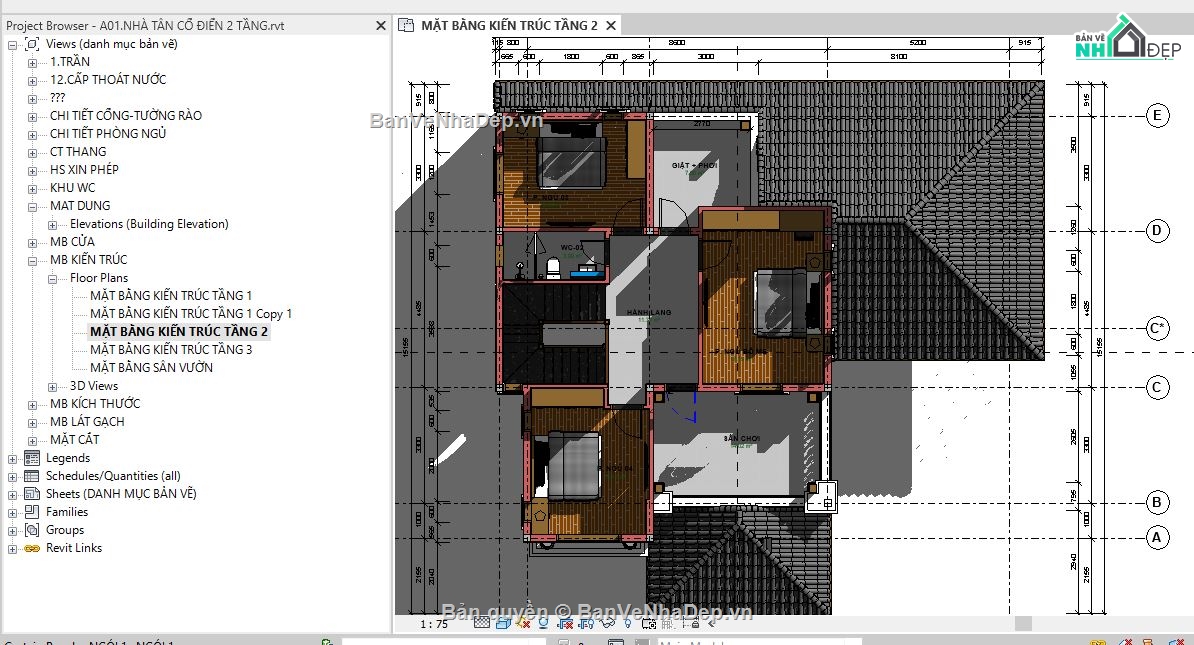
Task: Expand the MB KÍCH THƯỚC node
Action: [34, 403]
